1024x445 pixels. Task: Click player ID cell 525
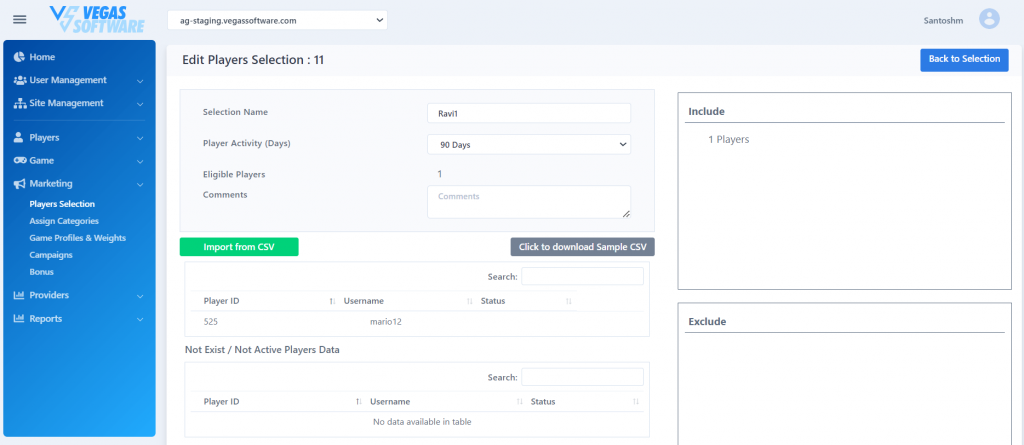click(x=210, y=321)
